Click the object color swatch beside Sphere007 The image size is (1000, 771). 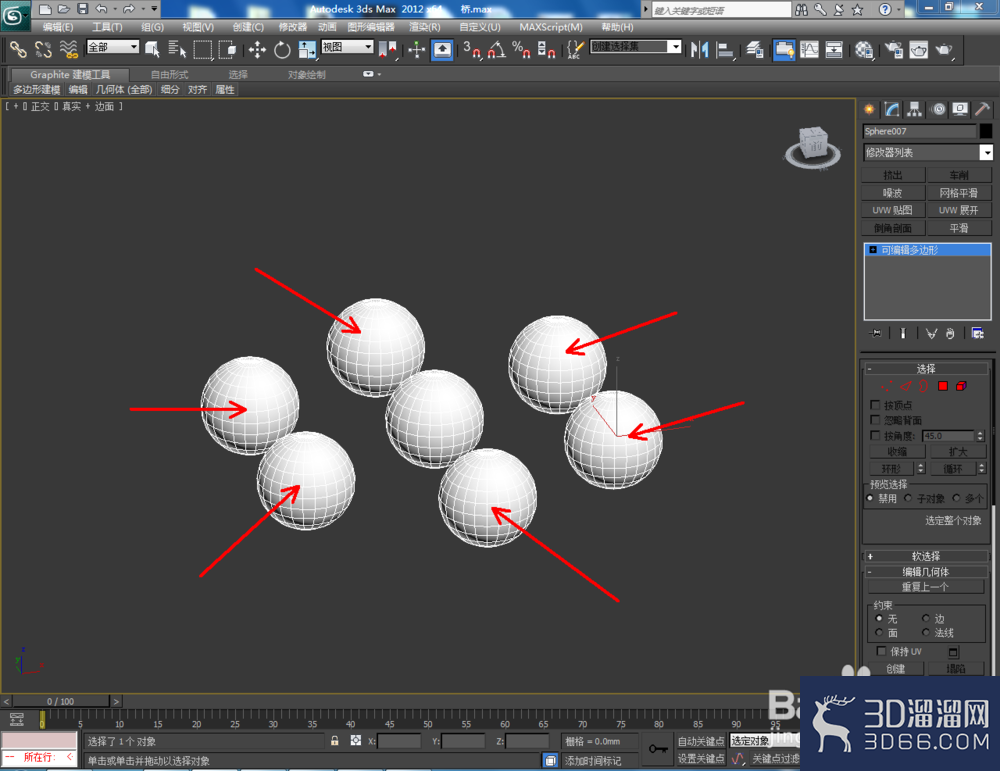pos(986,131)
